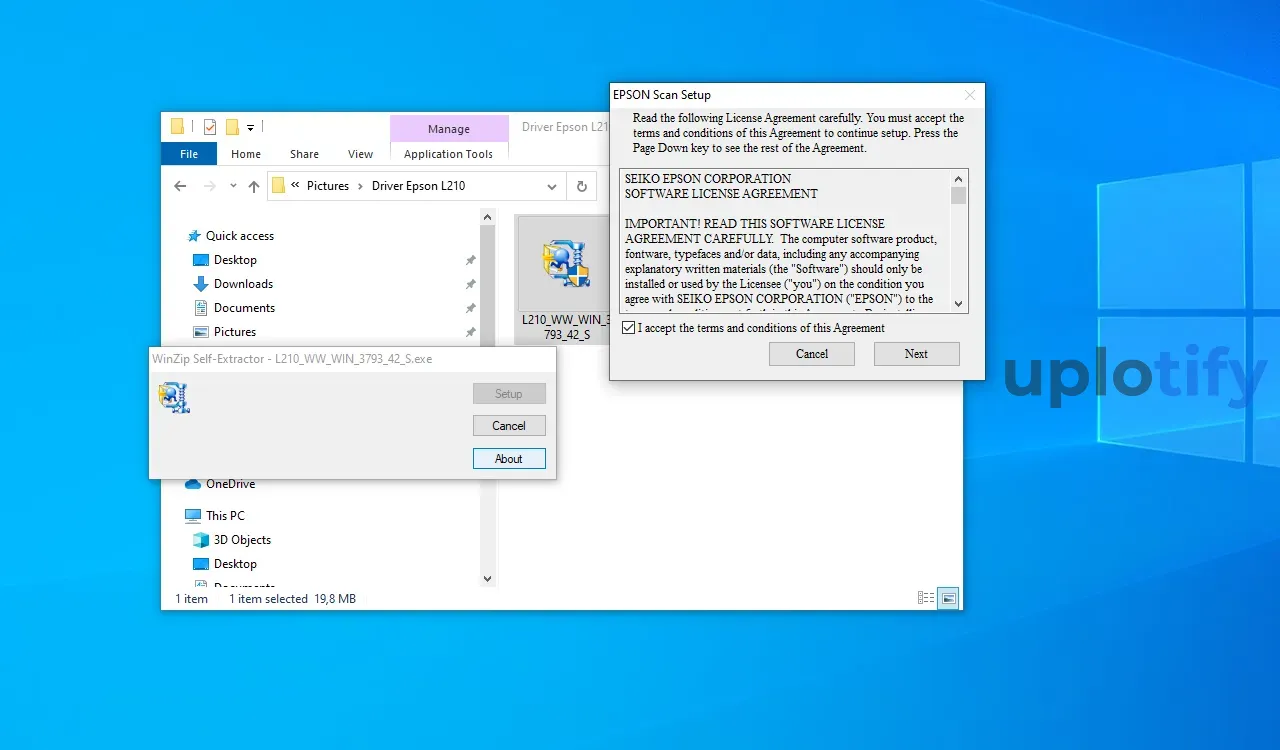
Task: Click the Explorer forward arrow
Action: point(210,186)
